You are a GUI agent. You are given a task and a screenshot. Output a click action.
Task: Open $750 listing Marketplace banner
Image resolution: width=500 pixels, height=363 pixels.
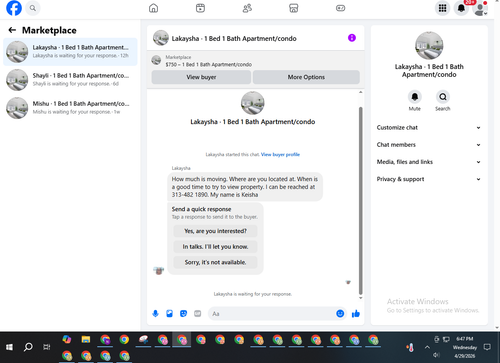point(256,61)
